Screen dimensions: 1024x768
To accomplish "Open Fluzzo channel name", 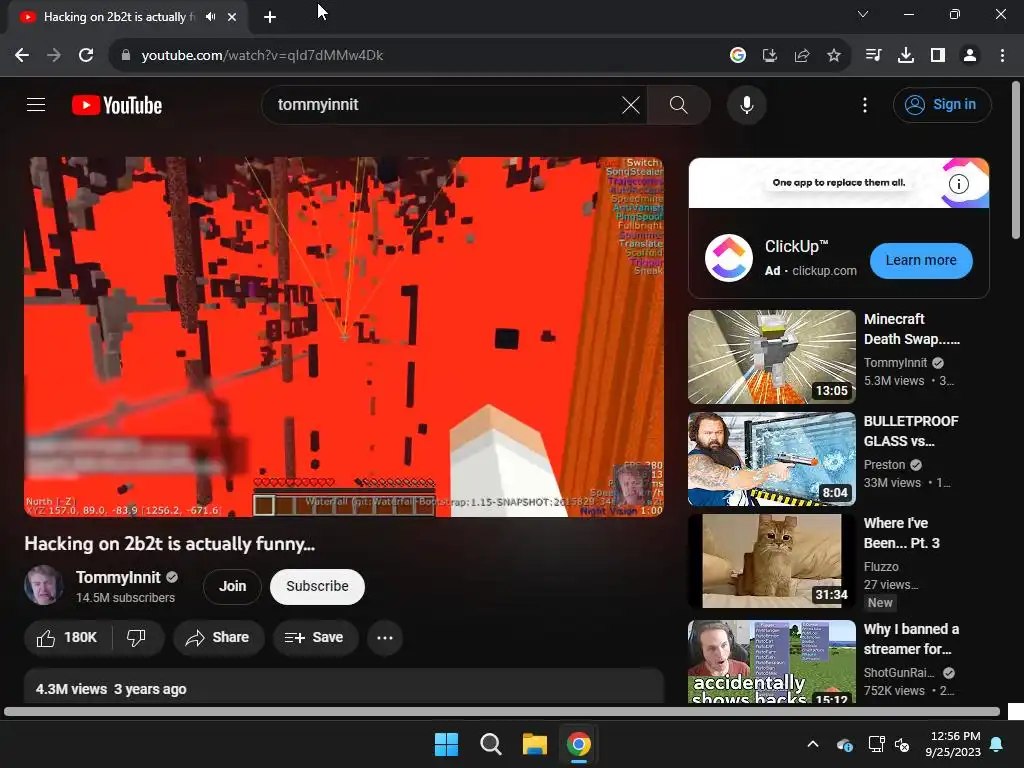I will (x=881, y=566).
